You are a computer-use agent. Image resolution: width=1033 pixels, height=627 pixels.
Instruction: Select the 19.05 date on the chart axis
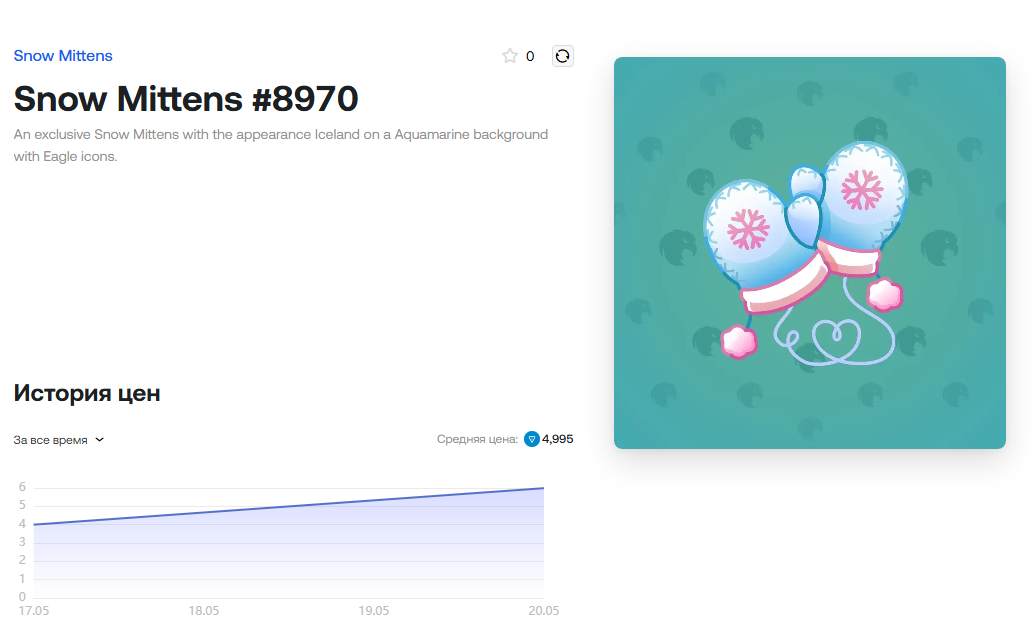tap(374, 609)
